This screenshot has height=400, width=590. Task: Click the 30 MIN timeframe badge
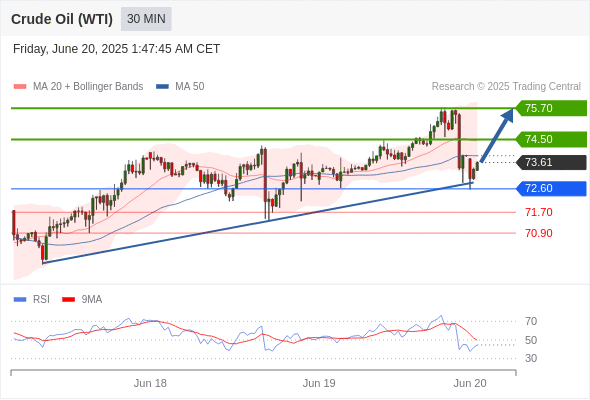(x=146, y=19)
